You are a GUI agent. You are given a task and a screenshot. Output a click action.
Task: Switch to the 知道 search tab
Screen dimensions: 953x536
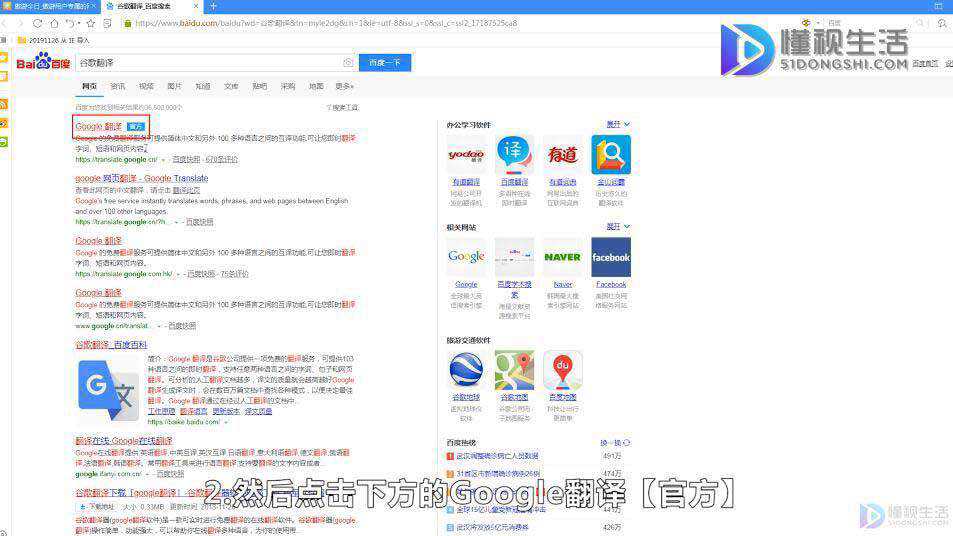pyautogui.click(x=202, y=86)
